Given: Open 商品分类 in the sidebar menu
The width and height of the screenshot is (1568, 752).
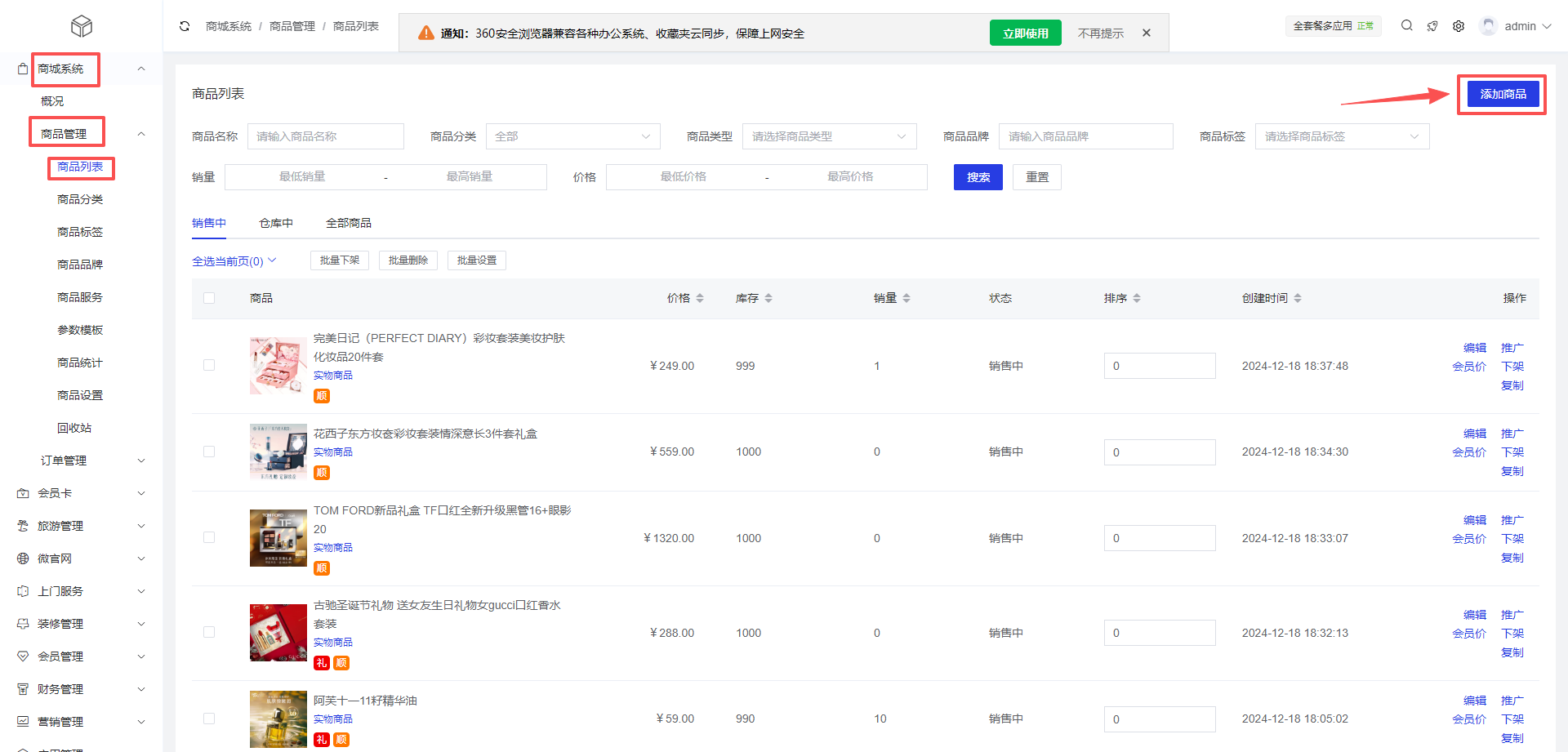Looking at the screenshot, I should click(80, 199).
